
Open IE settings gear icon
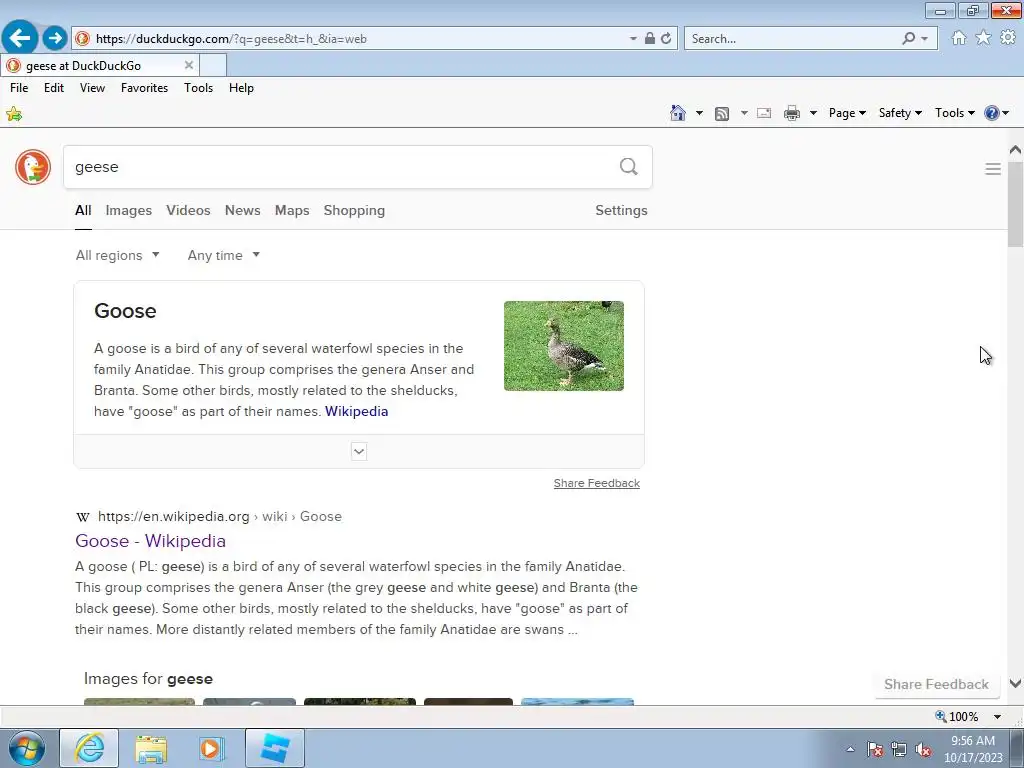click(1008, 38)
